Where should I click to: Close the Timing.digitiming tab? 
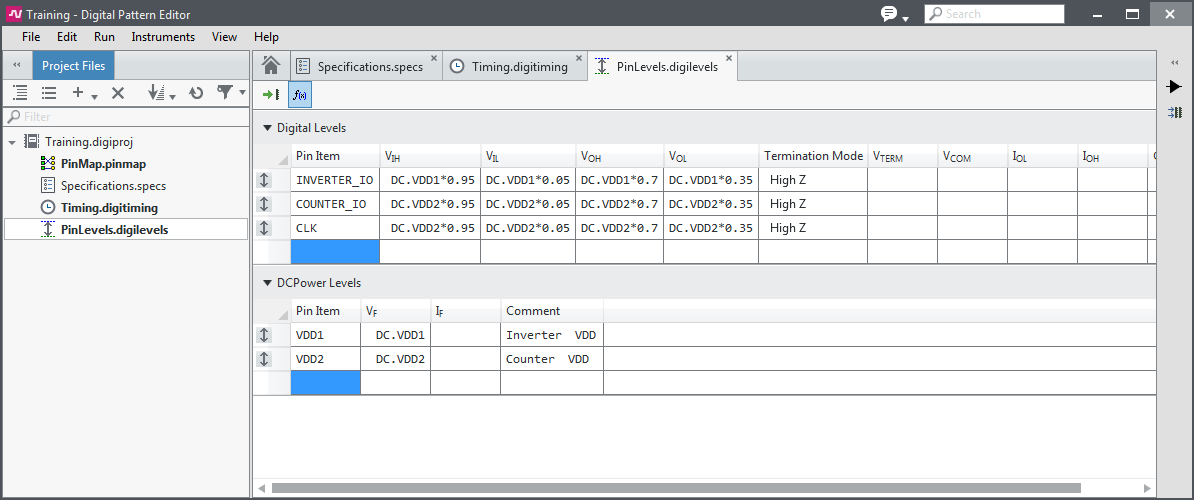pos(579,58)
